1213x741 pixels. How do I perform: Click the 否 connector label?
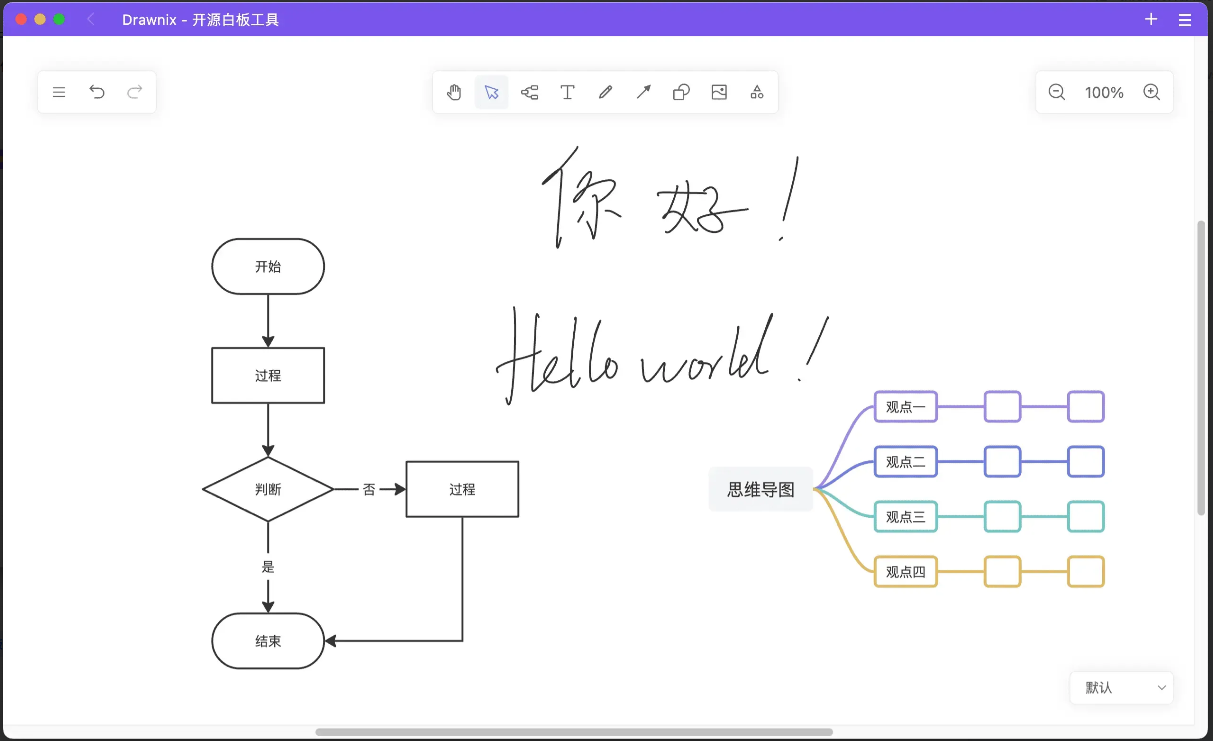(x=369, y=489)
